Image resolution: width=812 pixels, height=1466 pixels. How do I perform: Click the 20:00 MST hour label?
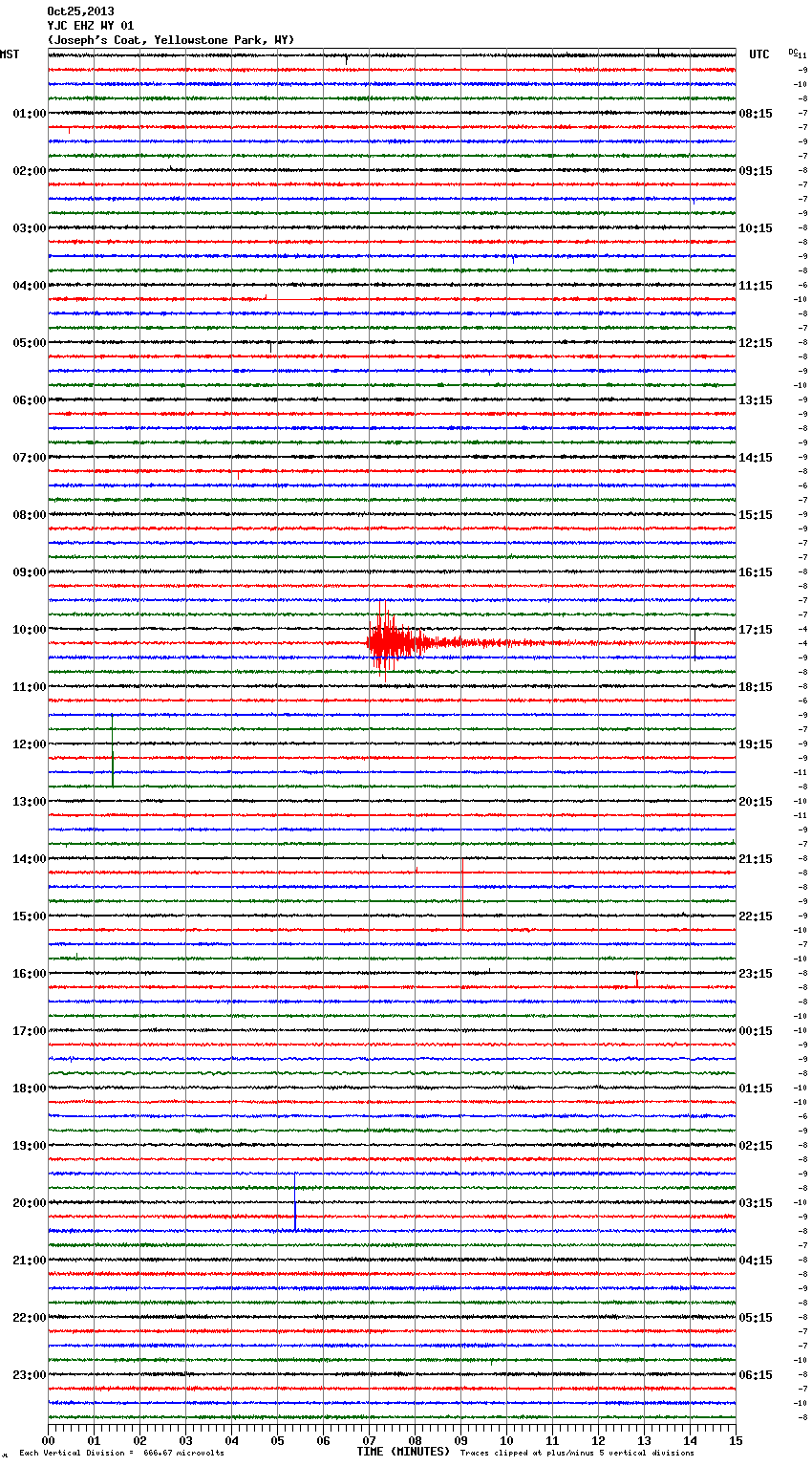pyautogui.click(x=30, y=1203)
